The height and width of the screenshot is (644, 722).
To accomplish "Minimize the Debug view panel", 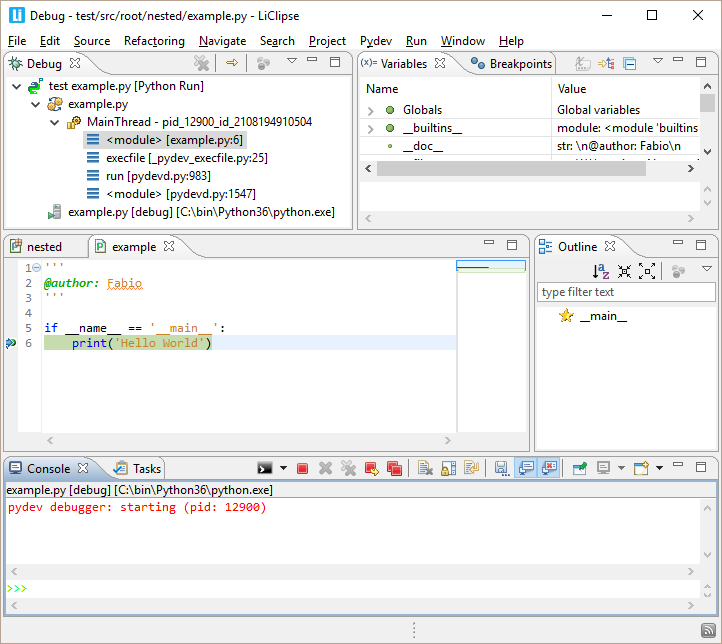I will click(x=312, y=60).
